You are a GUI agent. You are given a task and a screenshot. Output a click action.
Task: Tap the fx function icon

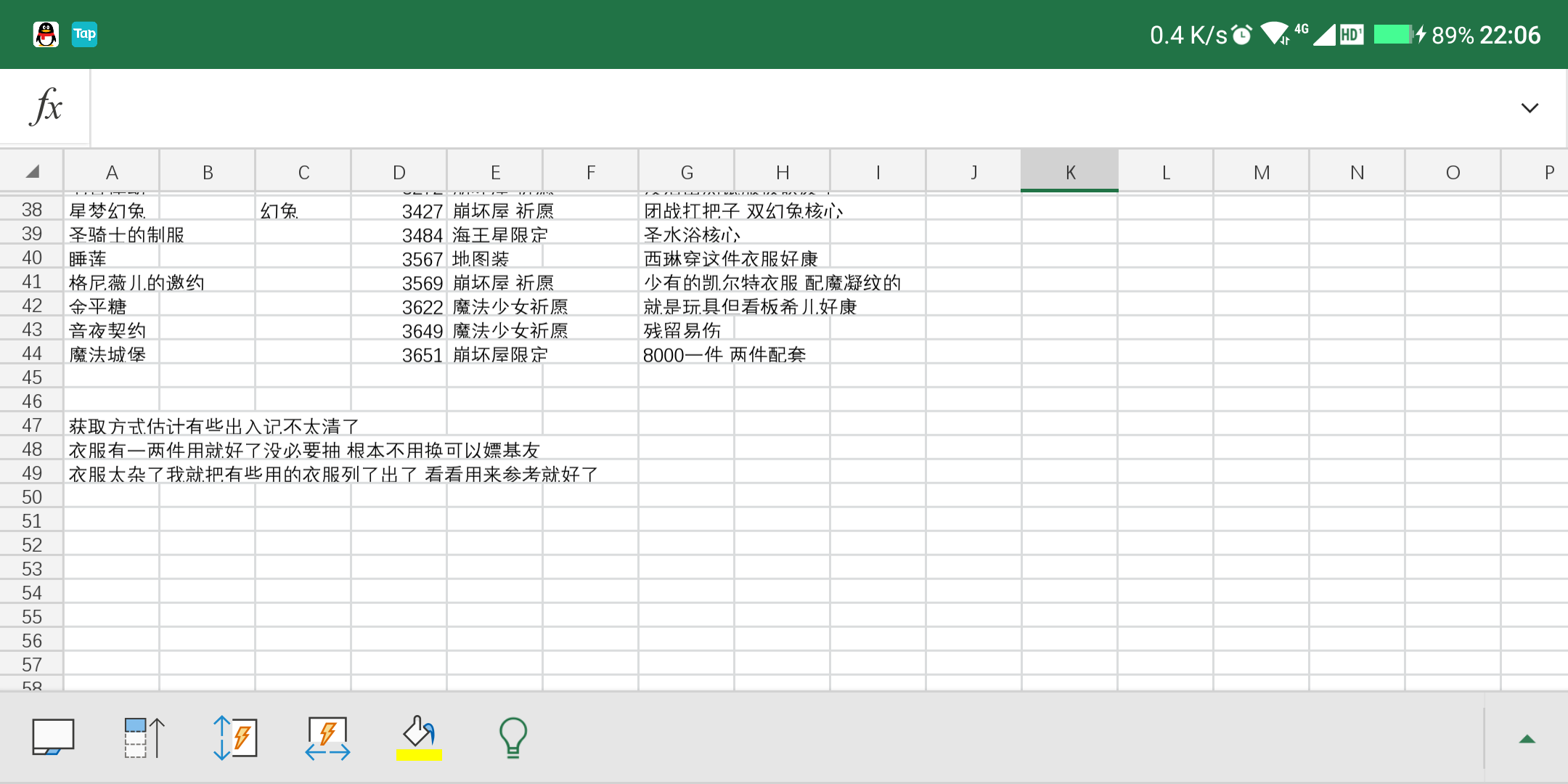pyautogui.click(x=46, y=107)
